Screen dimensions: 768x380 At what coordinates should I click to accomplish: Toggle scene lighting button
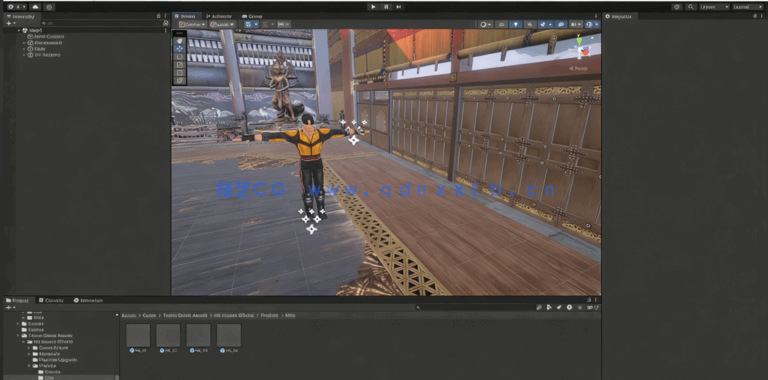click(516, 24)
